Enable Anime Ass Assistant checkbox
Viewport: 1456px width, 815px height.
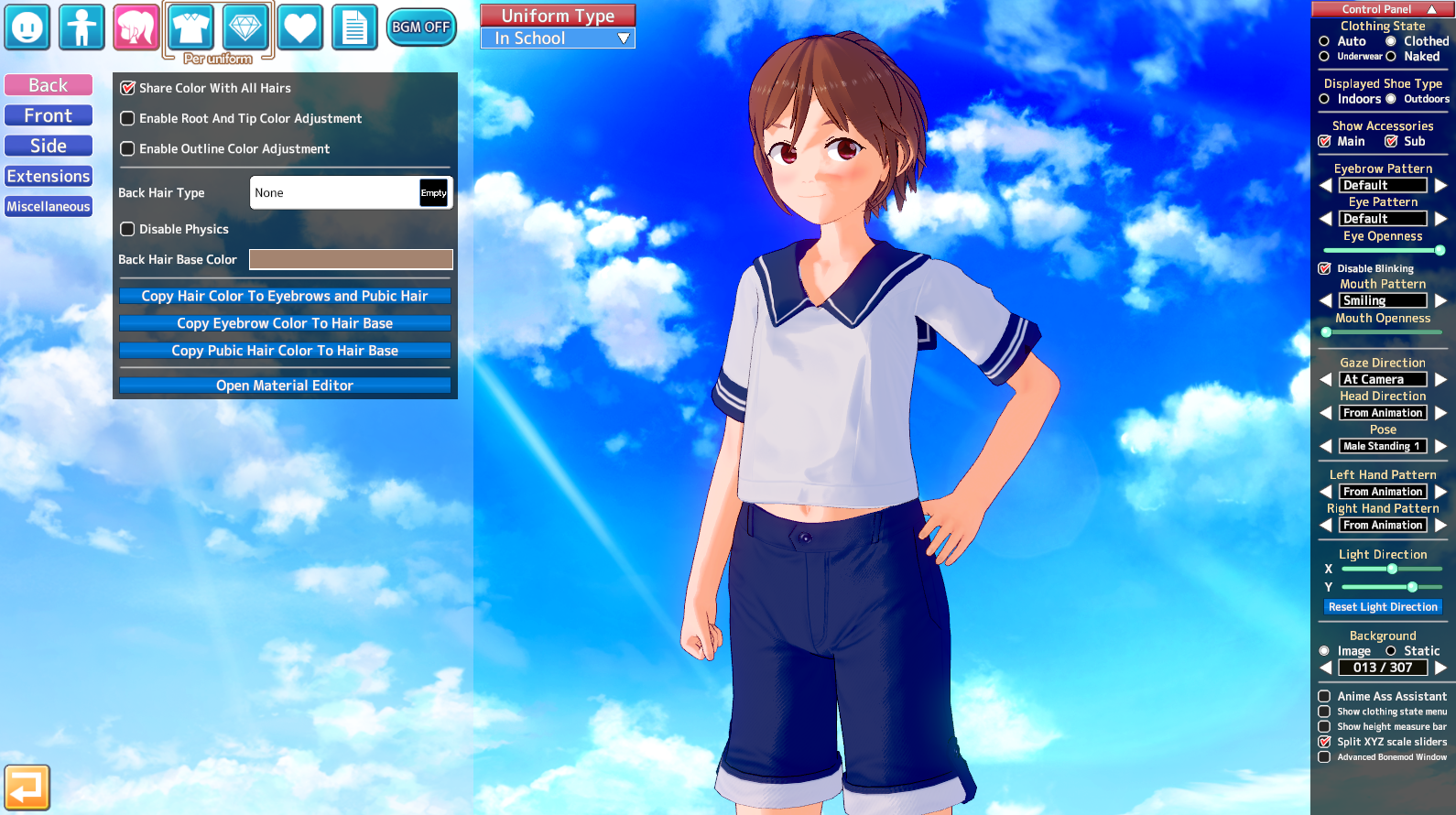point(1324,696)
